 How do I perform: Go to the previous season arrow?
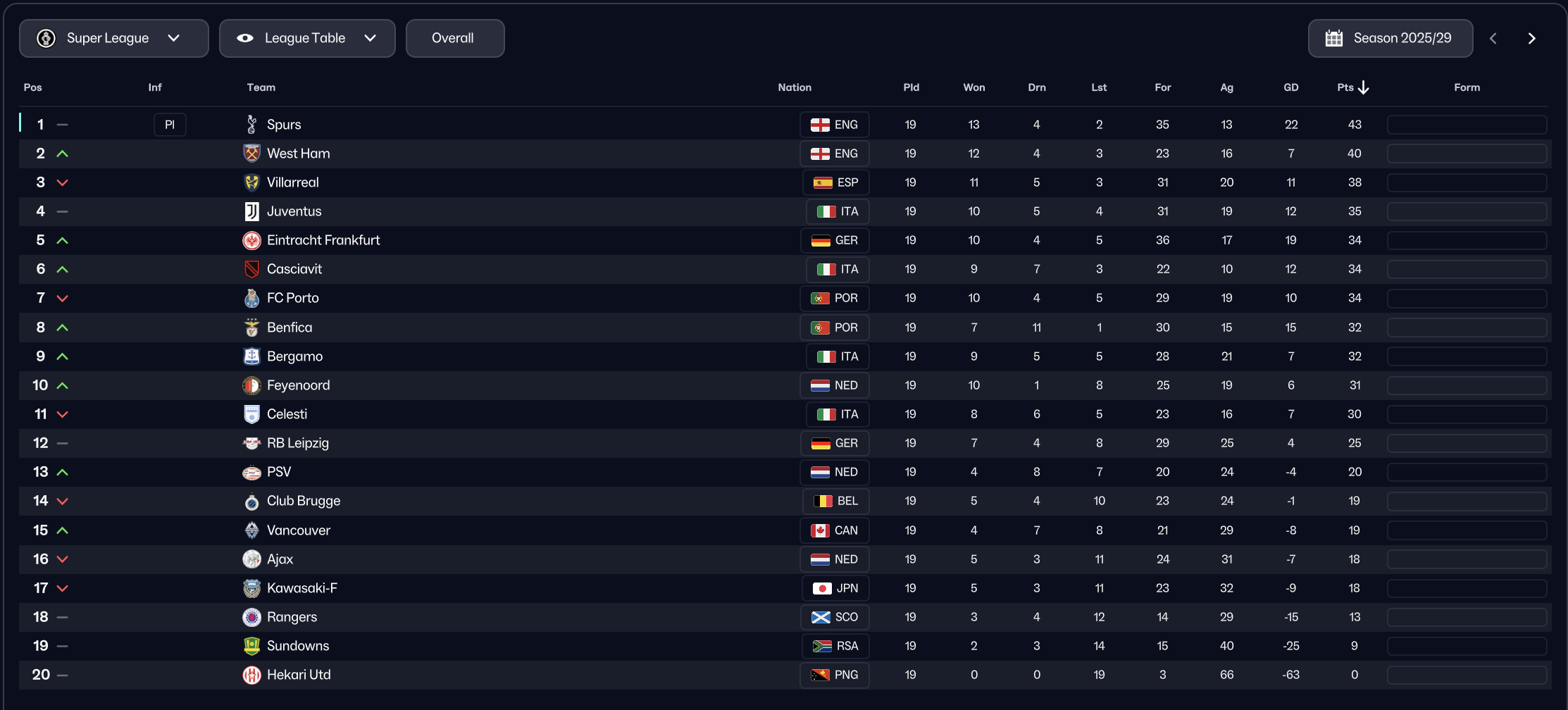pyautogui.click(x=1493, y=38)
